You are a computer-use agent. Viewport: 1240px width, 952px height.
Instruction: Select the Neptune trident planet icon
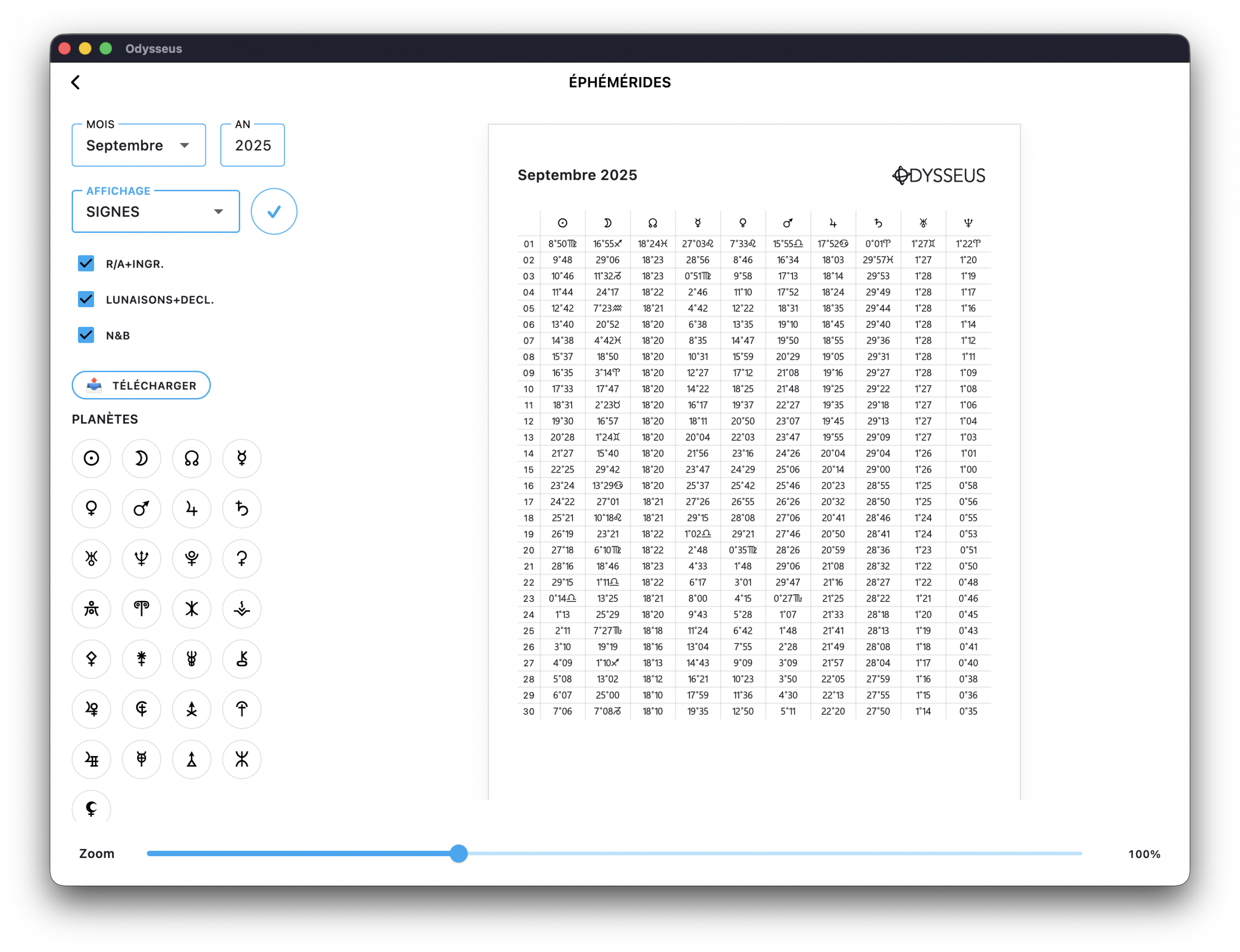[x=141, y=559]
